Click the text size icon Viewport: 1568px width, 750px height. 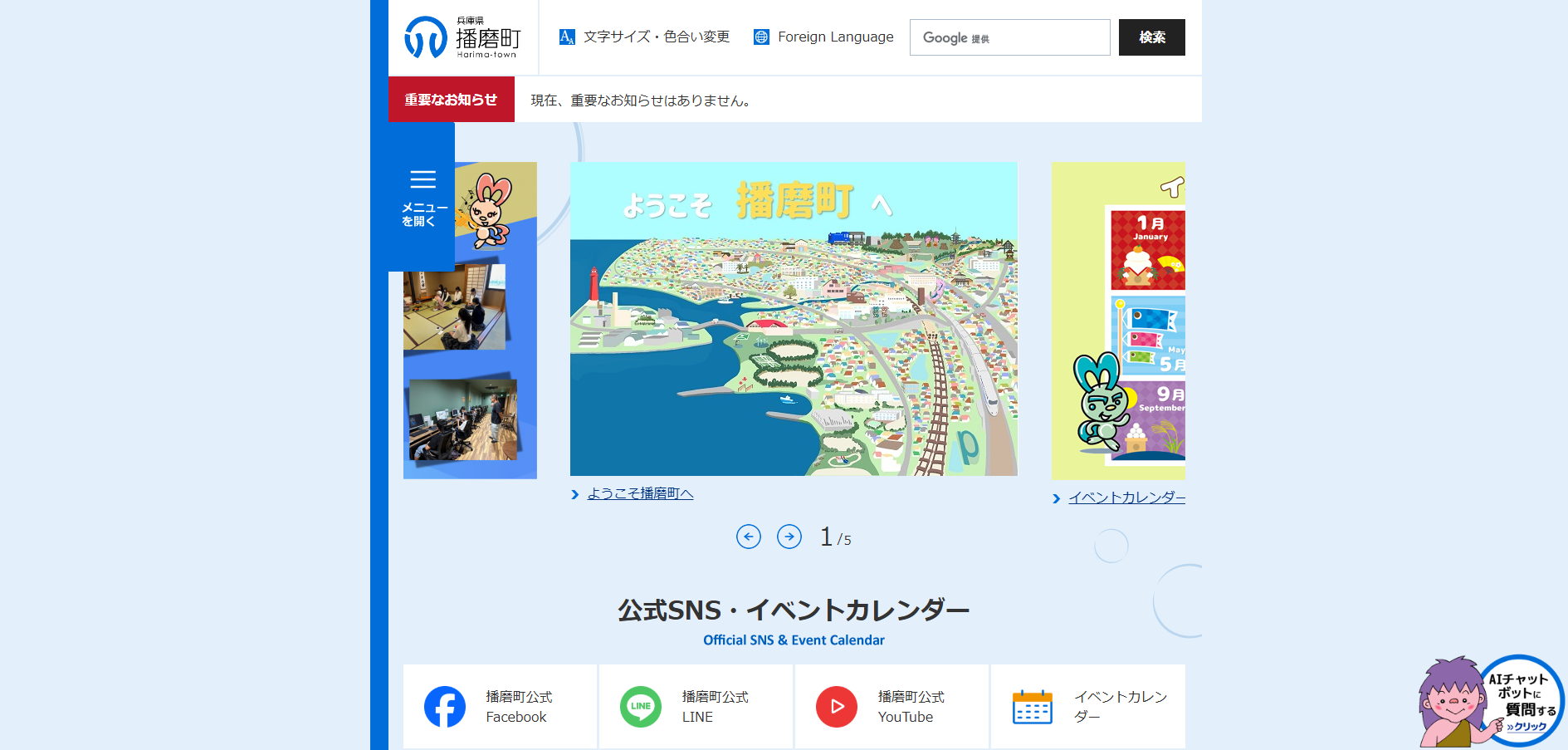(x=567, y=37)
